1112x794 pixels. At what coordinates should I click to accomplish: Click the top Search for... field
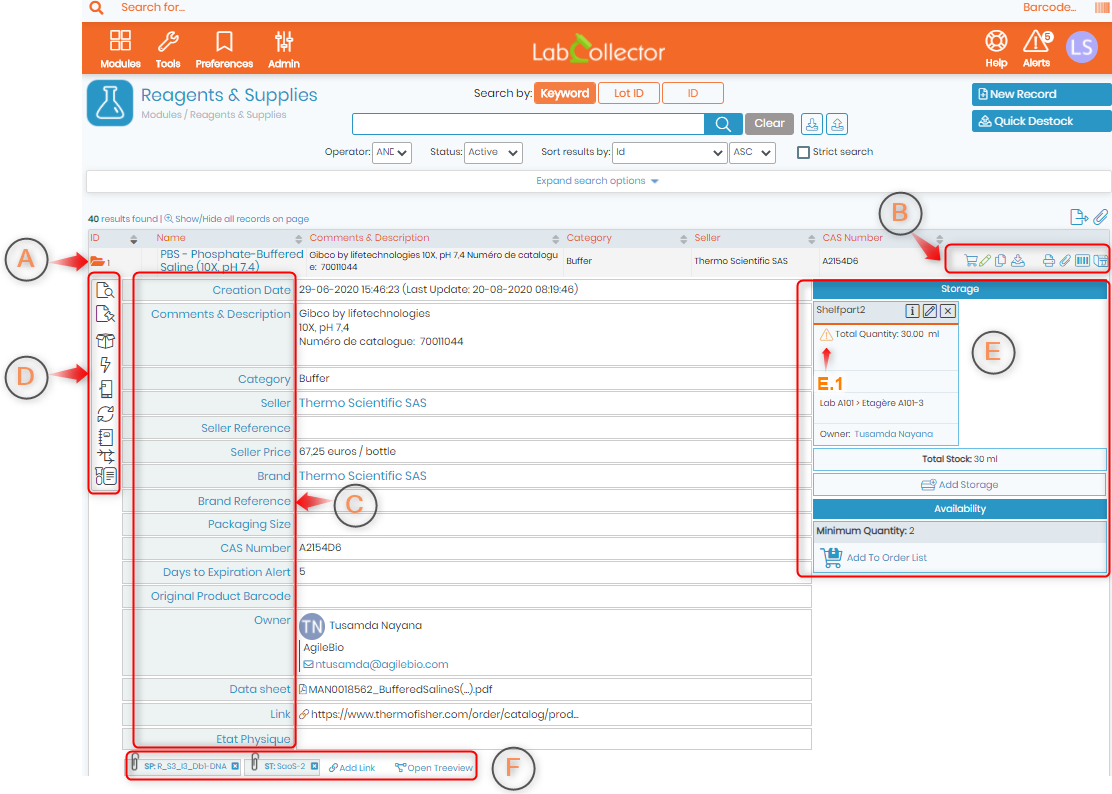(x=152, y=8)
